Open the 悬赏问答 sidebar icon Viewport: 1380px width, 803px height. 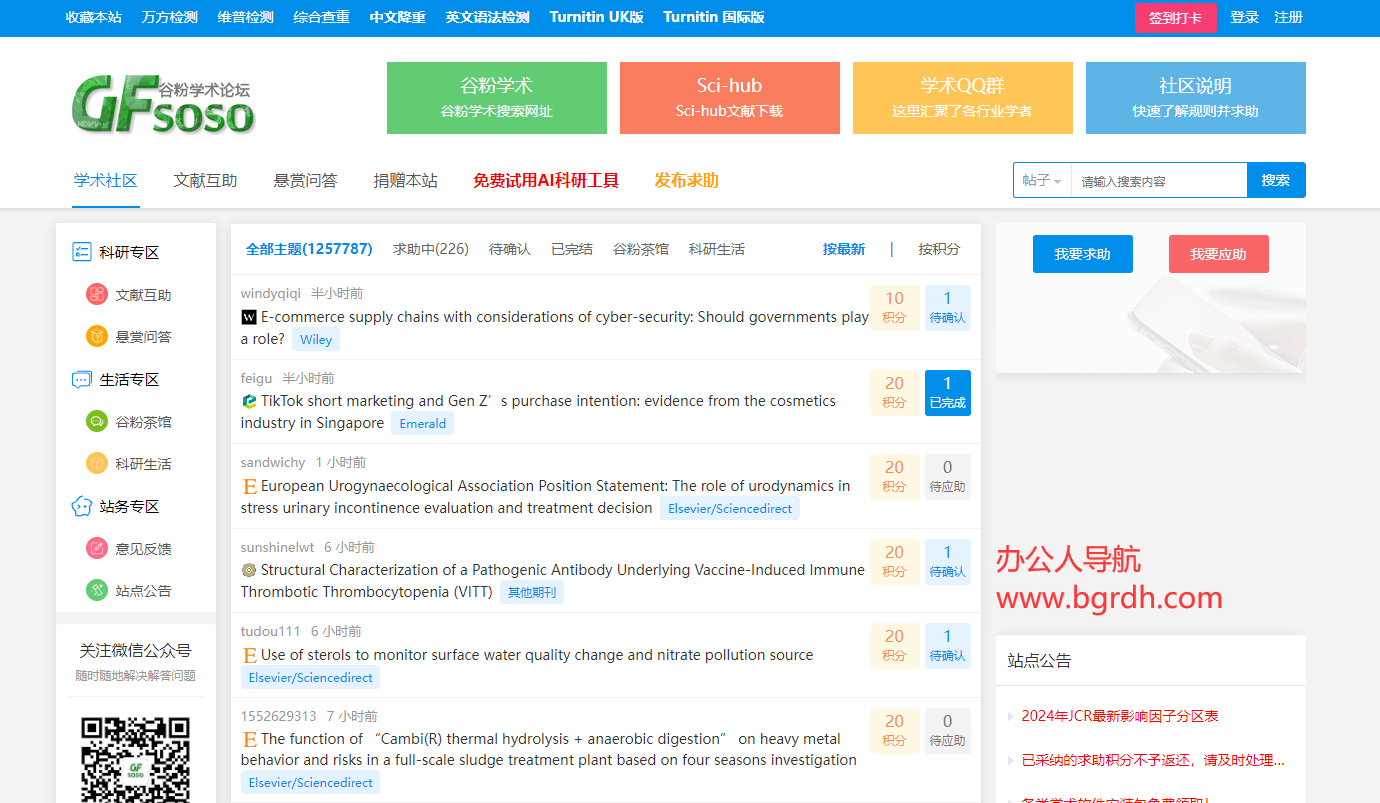(96, 337)
